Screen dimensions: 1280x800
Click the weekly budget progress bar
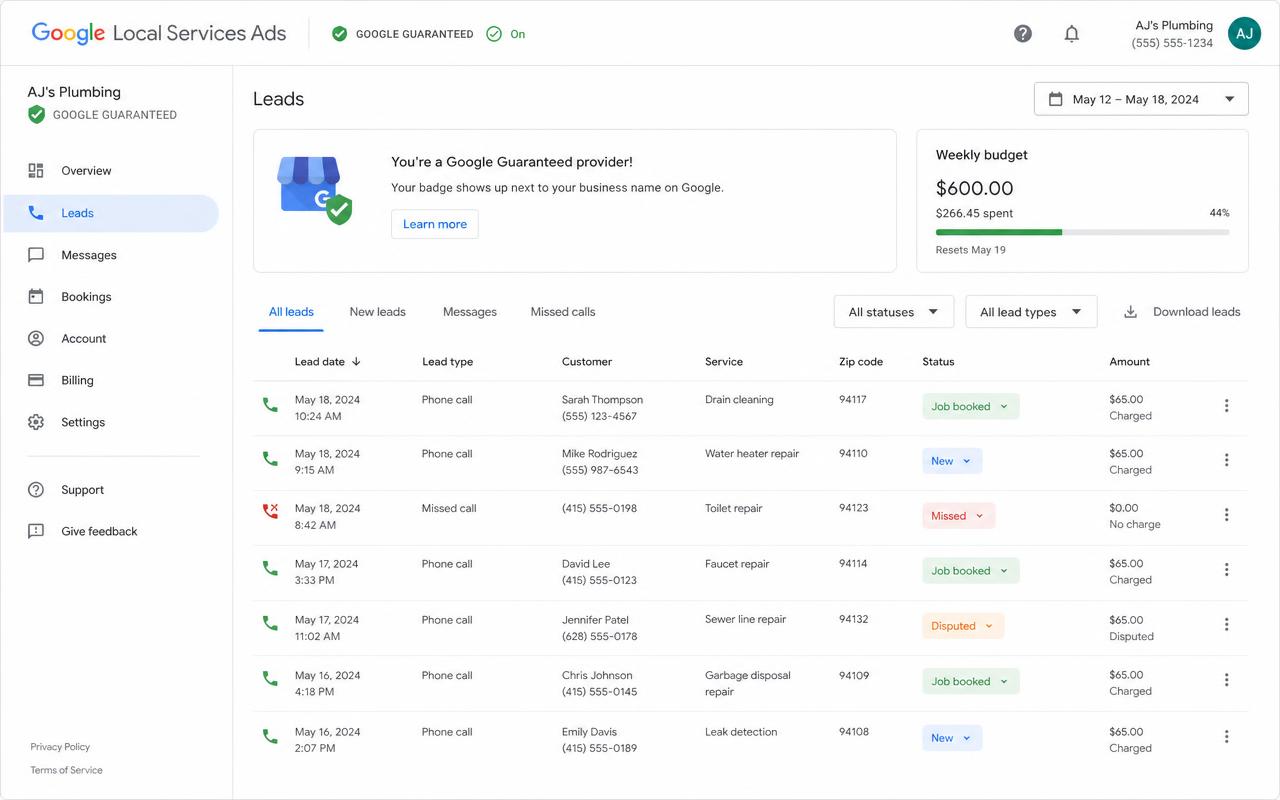pos(1082,232)
